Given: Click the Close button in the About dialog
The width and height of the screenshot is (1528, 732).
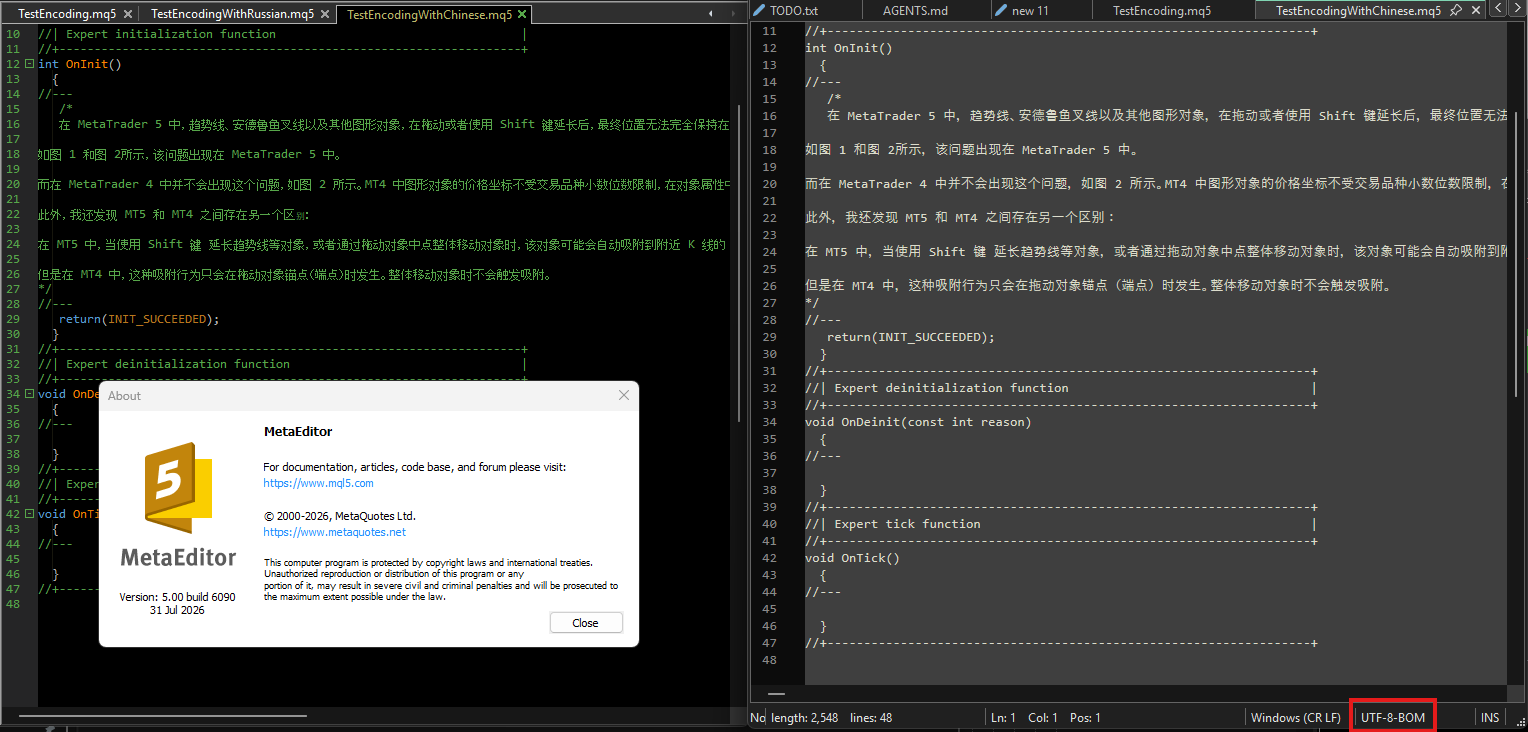Looking at the screenshot, I should pyautogui.click(x=586, y=623).
